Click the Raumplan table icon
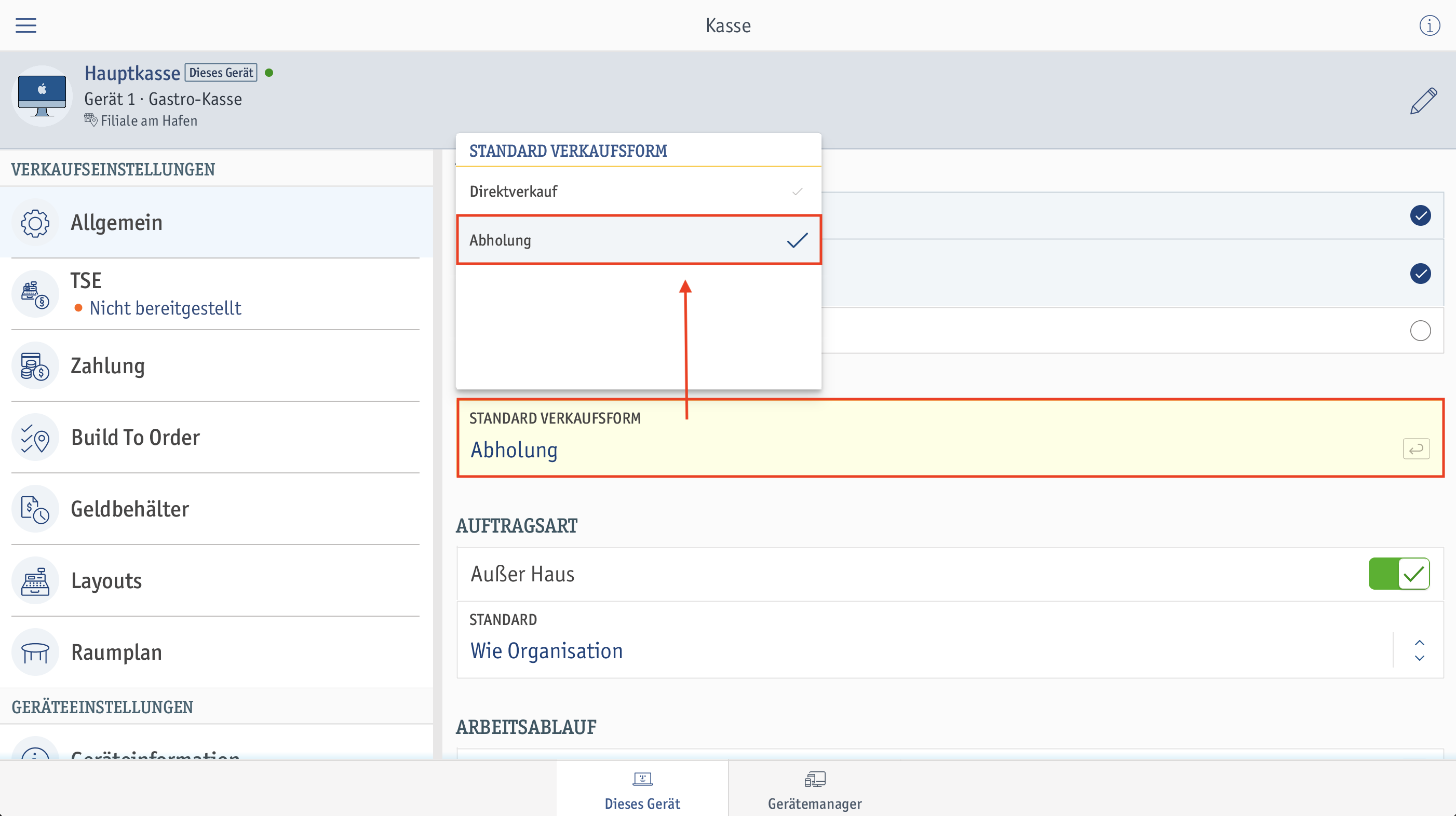This screenshot has width=1456, height=816. pyautogui.click(x=35, y=653)
